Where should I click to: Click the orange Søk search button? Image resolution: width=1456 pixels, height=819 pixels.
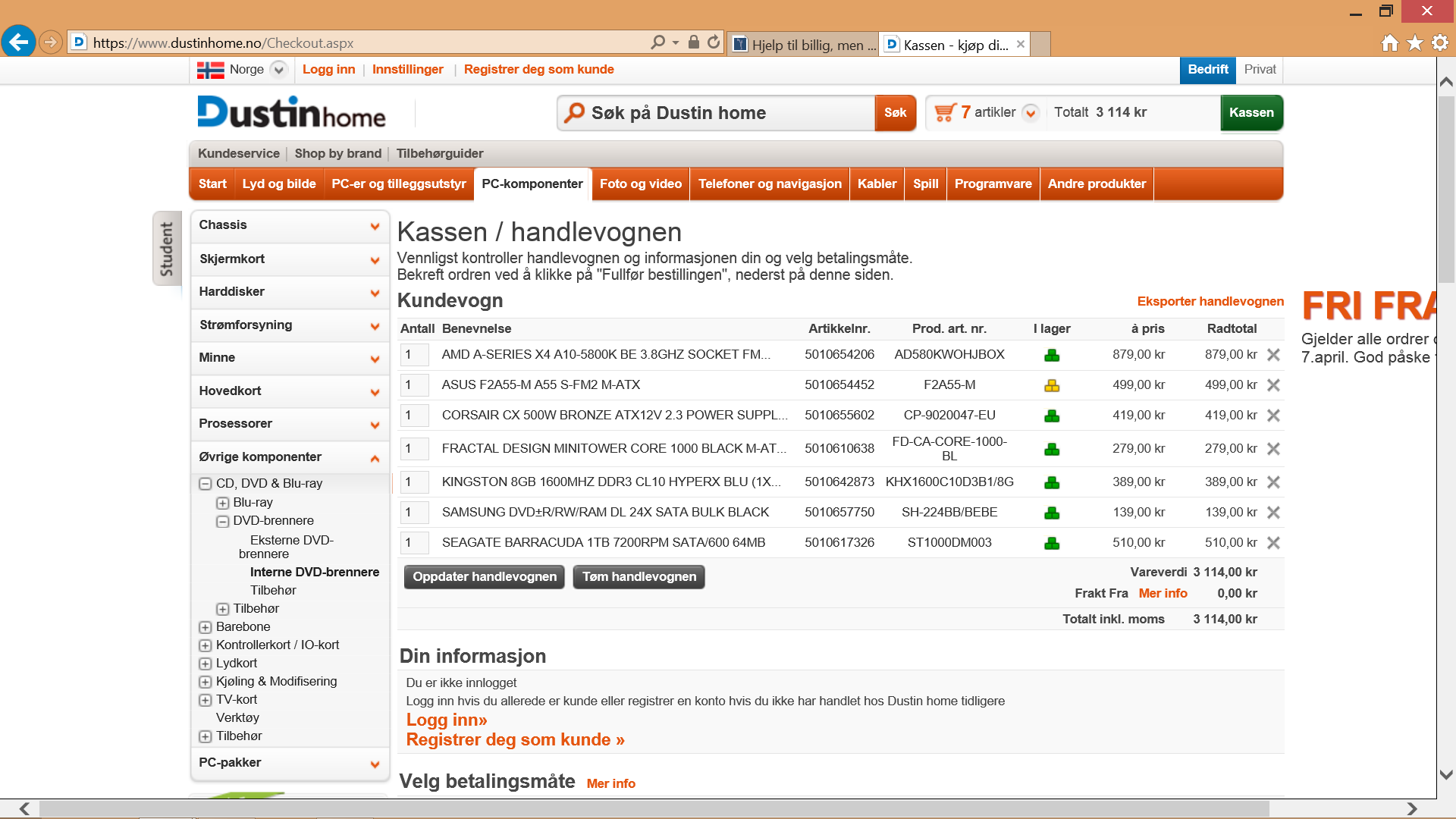pos(896,113)
